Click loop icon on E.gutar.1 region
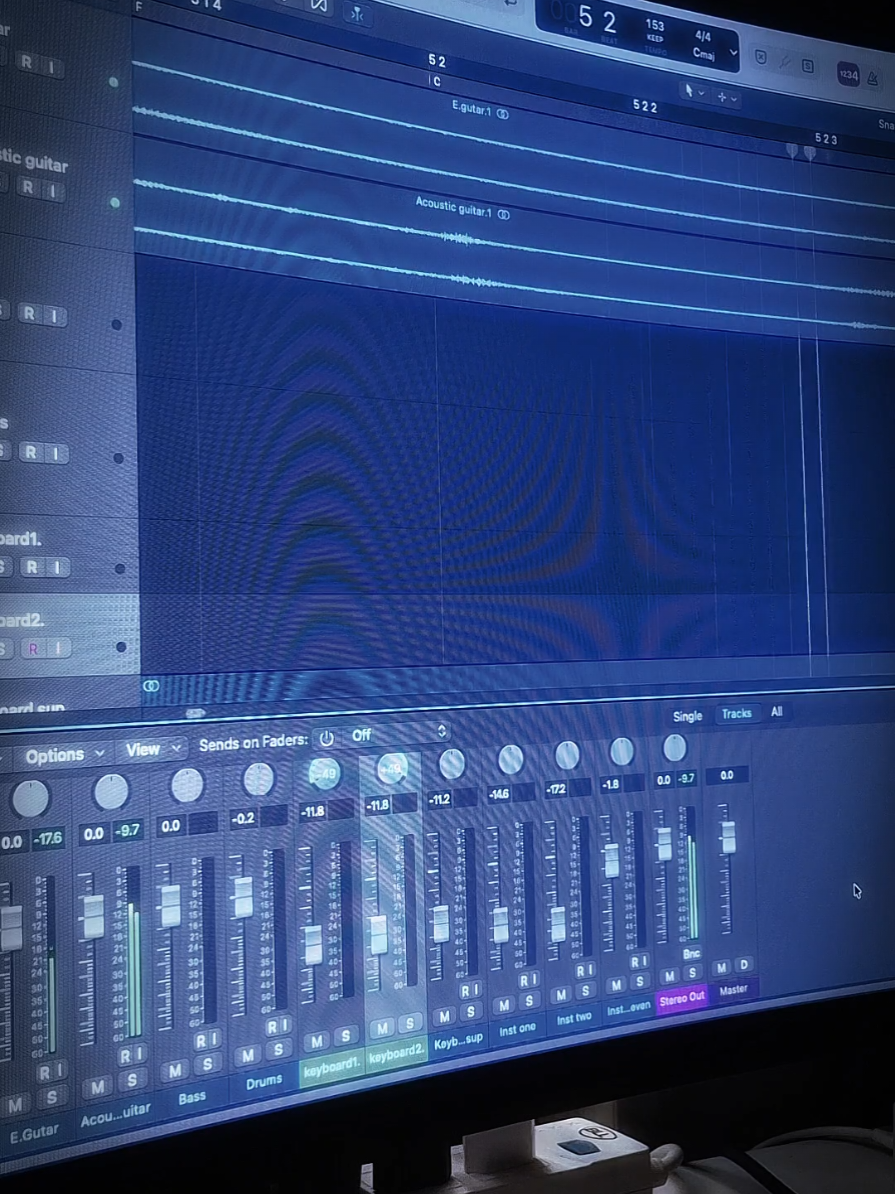The width and height of the screenshot is (895, 1194). point(503,113)
